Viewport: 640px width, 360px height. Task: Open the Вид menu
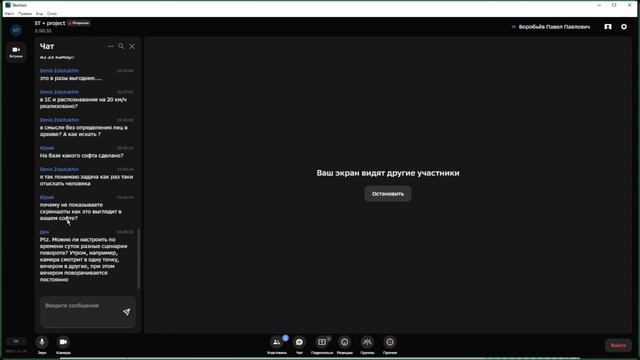(39, 13)
